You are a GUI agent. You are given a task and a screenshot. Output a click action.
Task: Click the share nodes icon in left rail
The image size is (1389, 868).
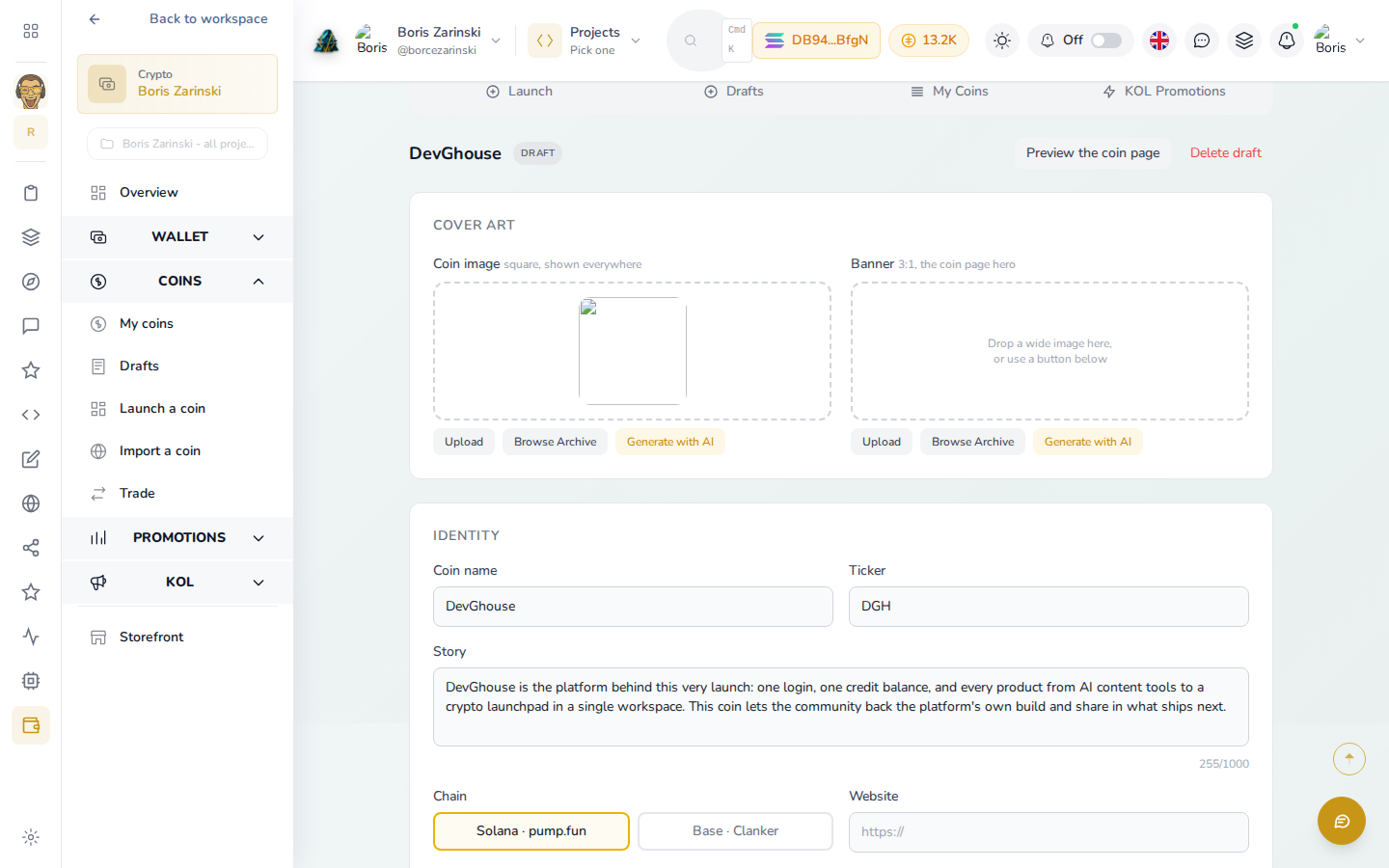31,548
